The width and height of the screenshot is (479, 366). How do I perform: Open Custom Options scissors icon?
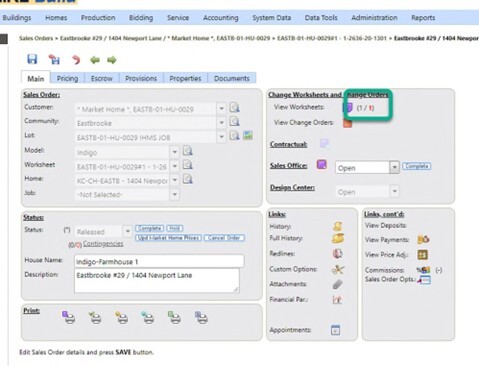coord(338,269)
